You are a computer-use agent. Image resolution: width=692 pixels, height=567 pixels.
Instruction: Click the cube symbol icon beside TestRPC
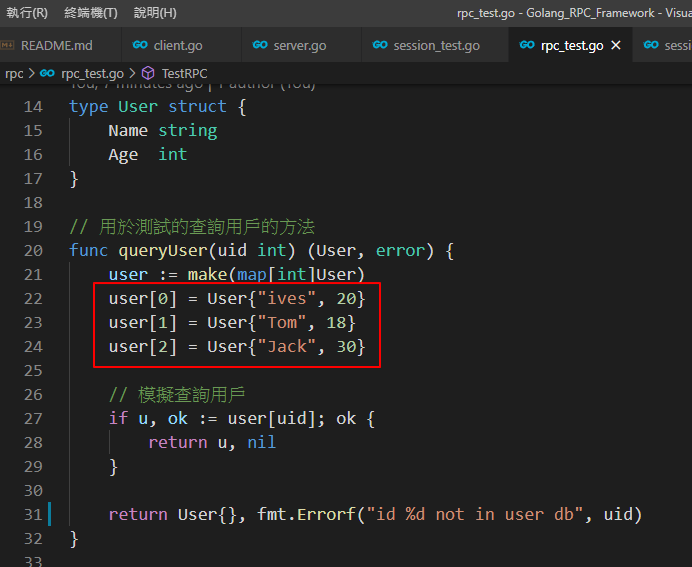click(148, 73)
